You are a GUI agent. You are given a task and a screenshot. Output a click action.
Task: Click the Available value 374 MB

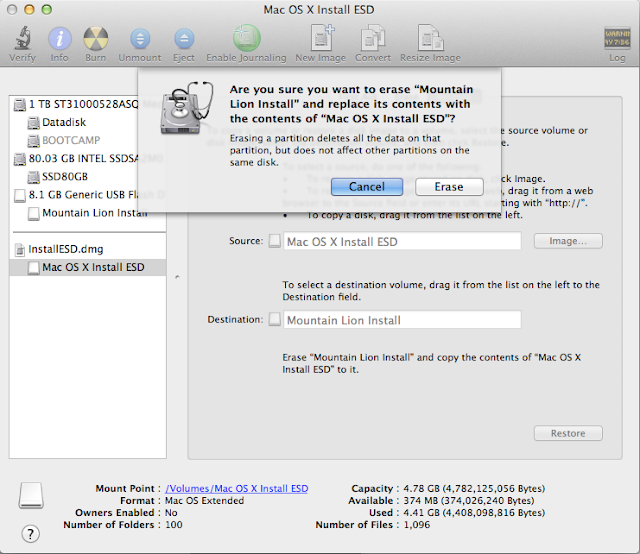[x=469, y=501]
